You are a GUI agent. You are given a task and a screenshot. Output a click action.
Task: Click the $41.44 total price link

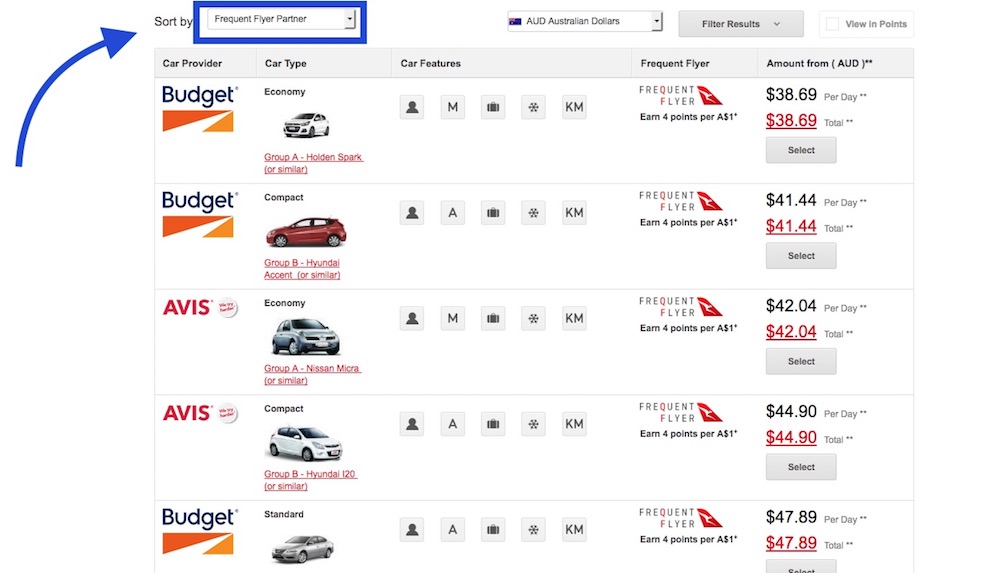click(x=791, y=227)
